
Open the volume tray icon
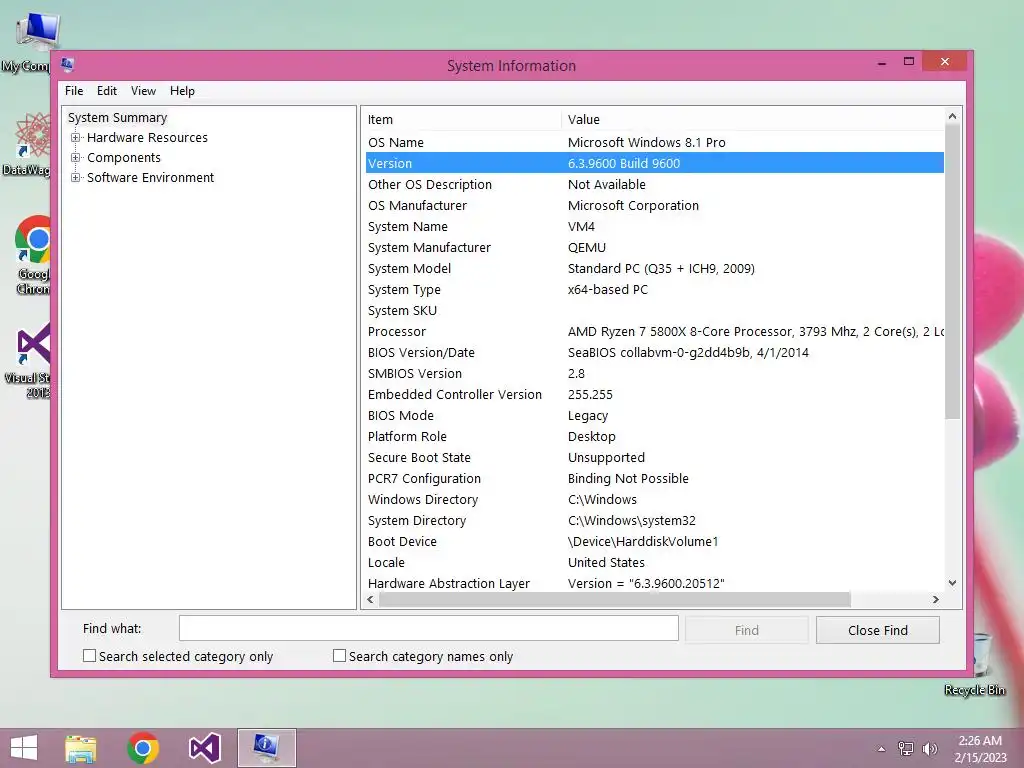pos(929,748)
